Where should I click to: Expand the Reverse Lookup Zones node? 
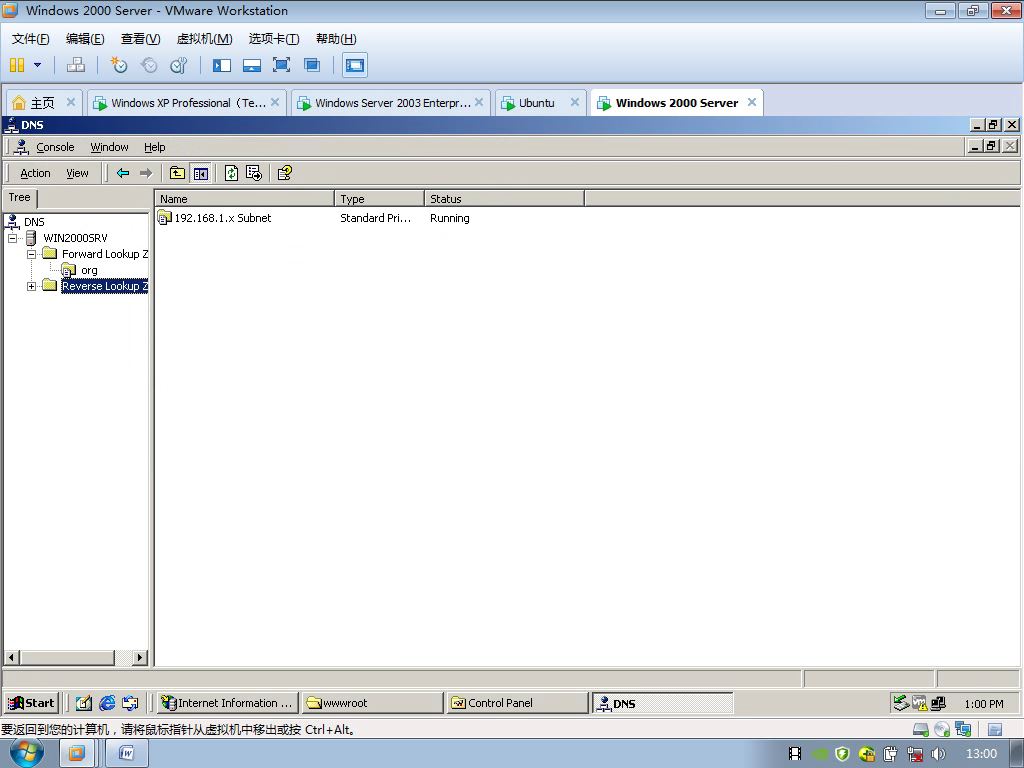pyautogui.click(x=31, y=286)
